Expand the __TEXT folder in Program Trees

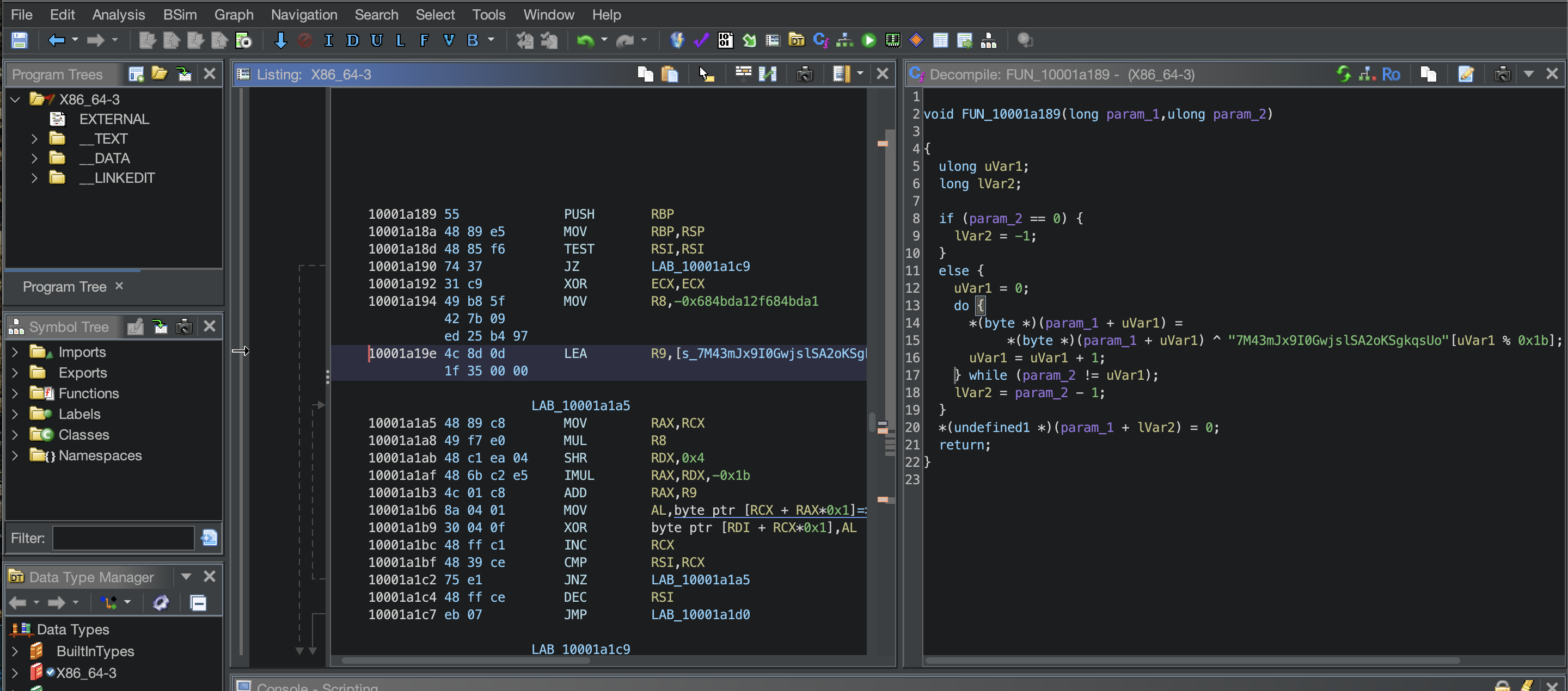pos(35,139)
